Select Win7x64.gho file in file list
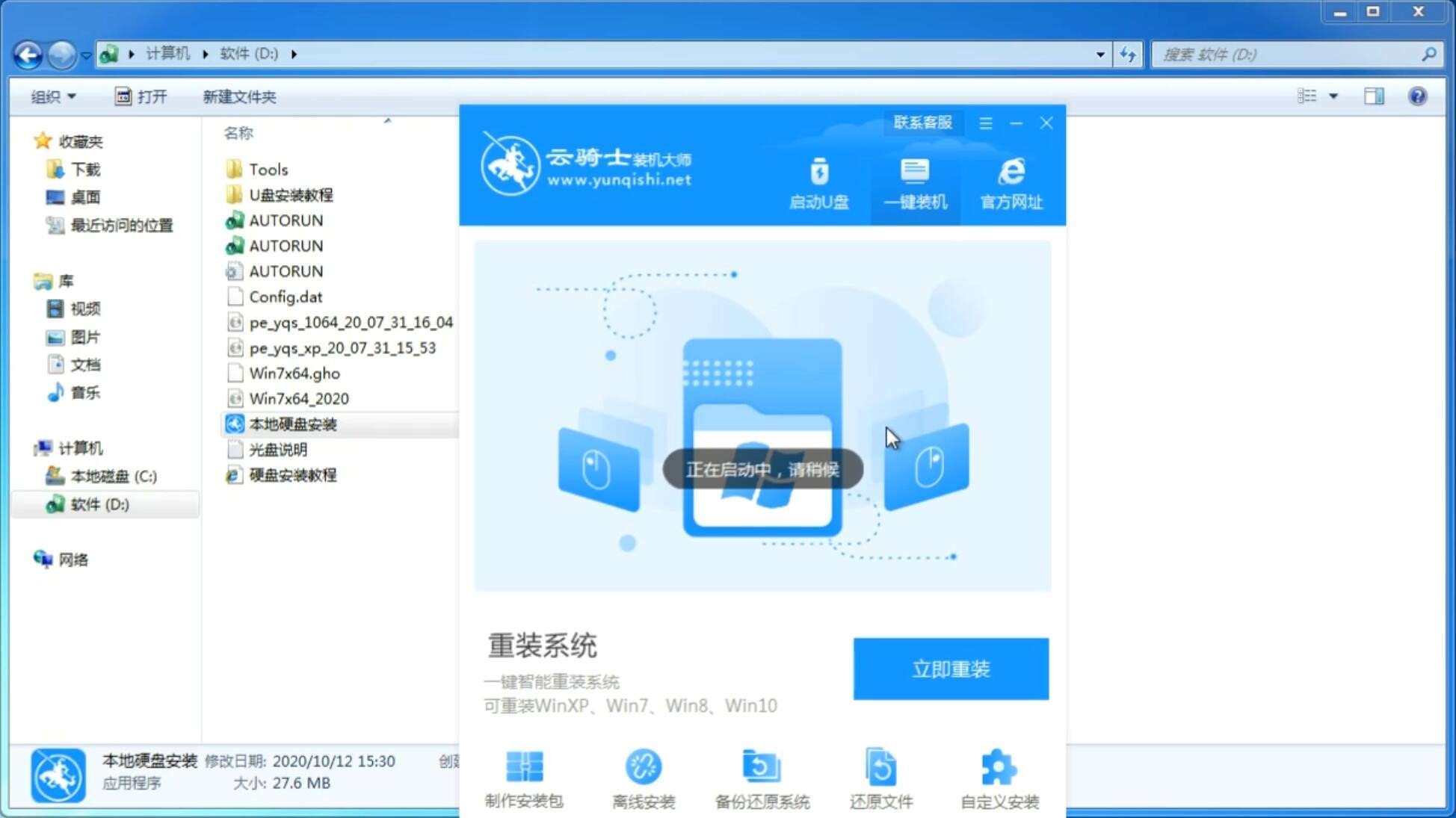 pyautogui.click(x=294, y=373)
